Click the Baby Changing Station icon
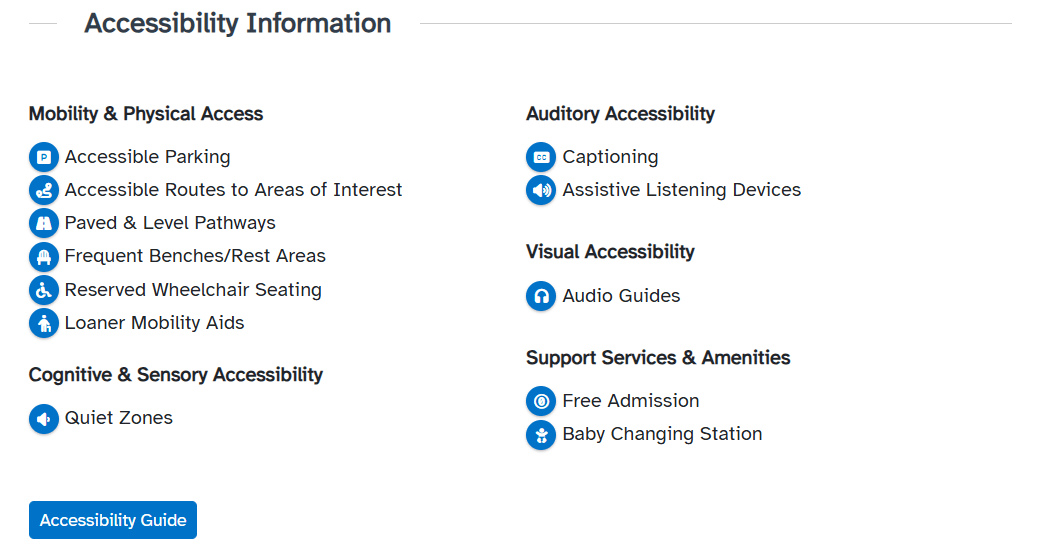 [x=541, y=435]
